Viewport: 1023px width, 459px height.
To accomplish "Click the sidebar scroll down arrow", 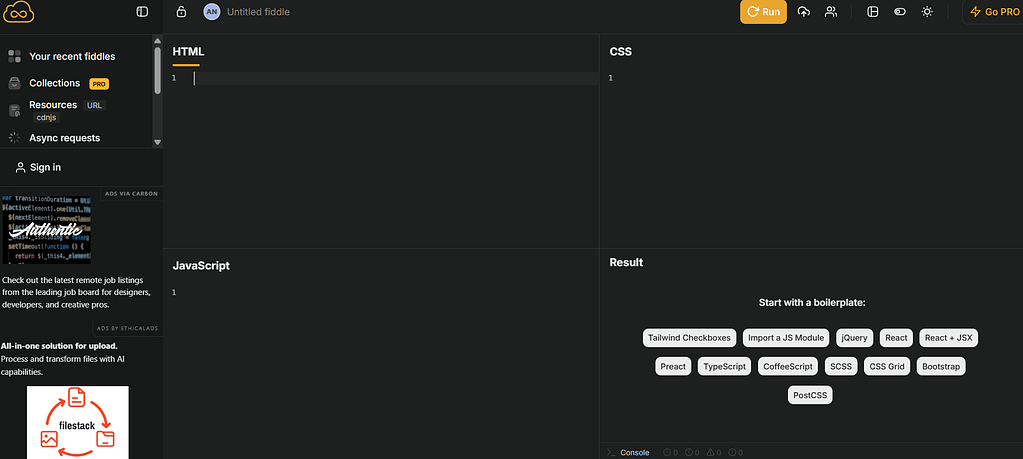I will [157, 142].
